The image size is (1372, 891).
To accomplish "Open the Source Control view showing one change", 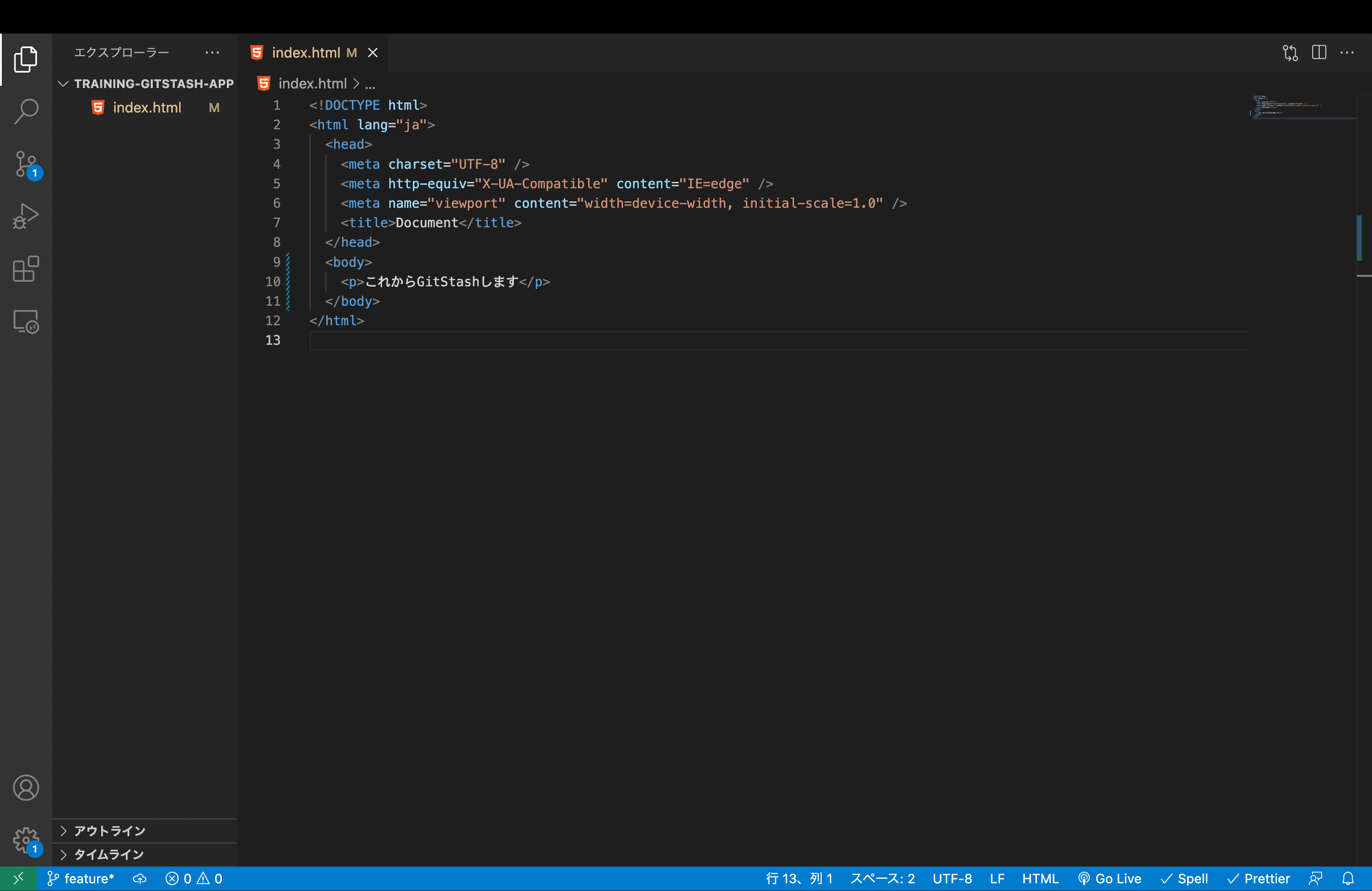I will (x=26, y=164).
